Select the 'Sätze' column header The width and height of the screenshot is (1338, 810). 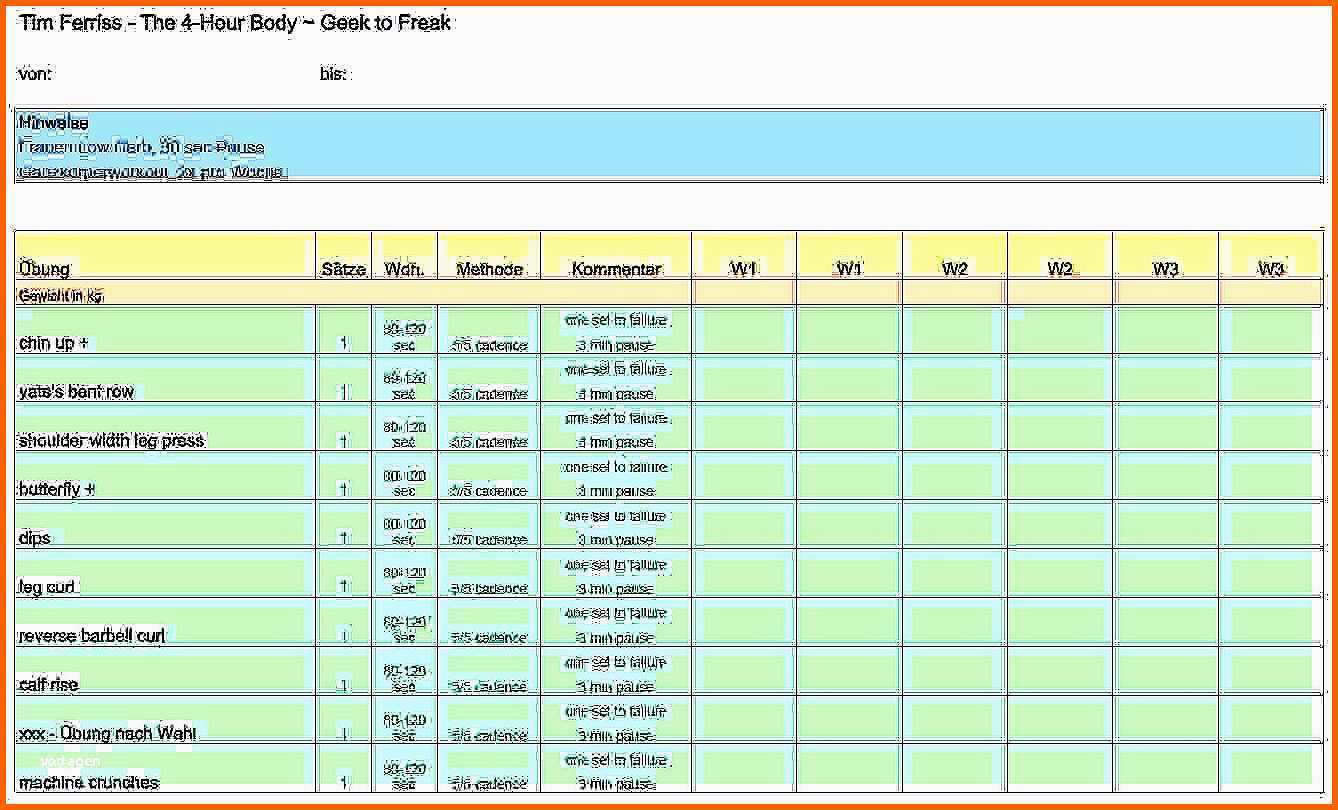coord(344,256)
